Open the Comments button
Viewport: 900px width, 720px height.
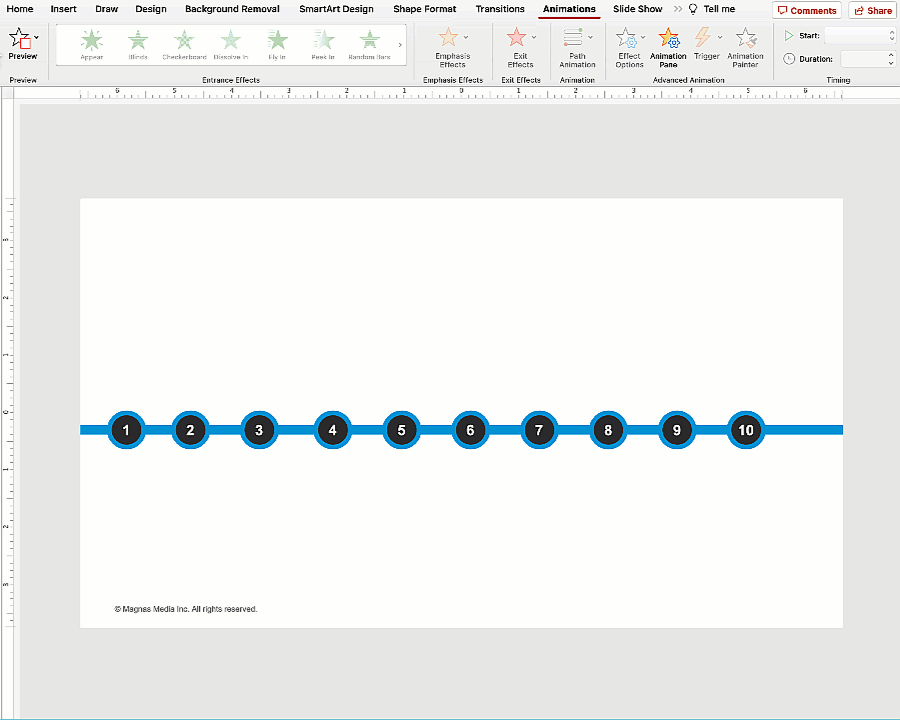[x=806, y=10]
